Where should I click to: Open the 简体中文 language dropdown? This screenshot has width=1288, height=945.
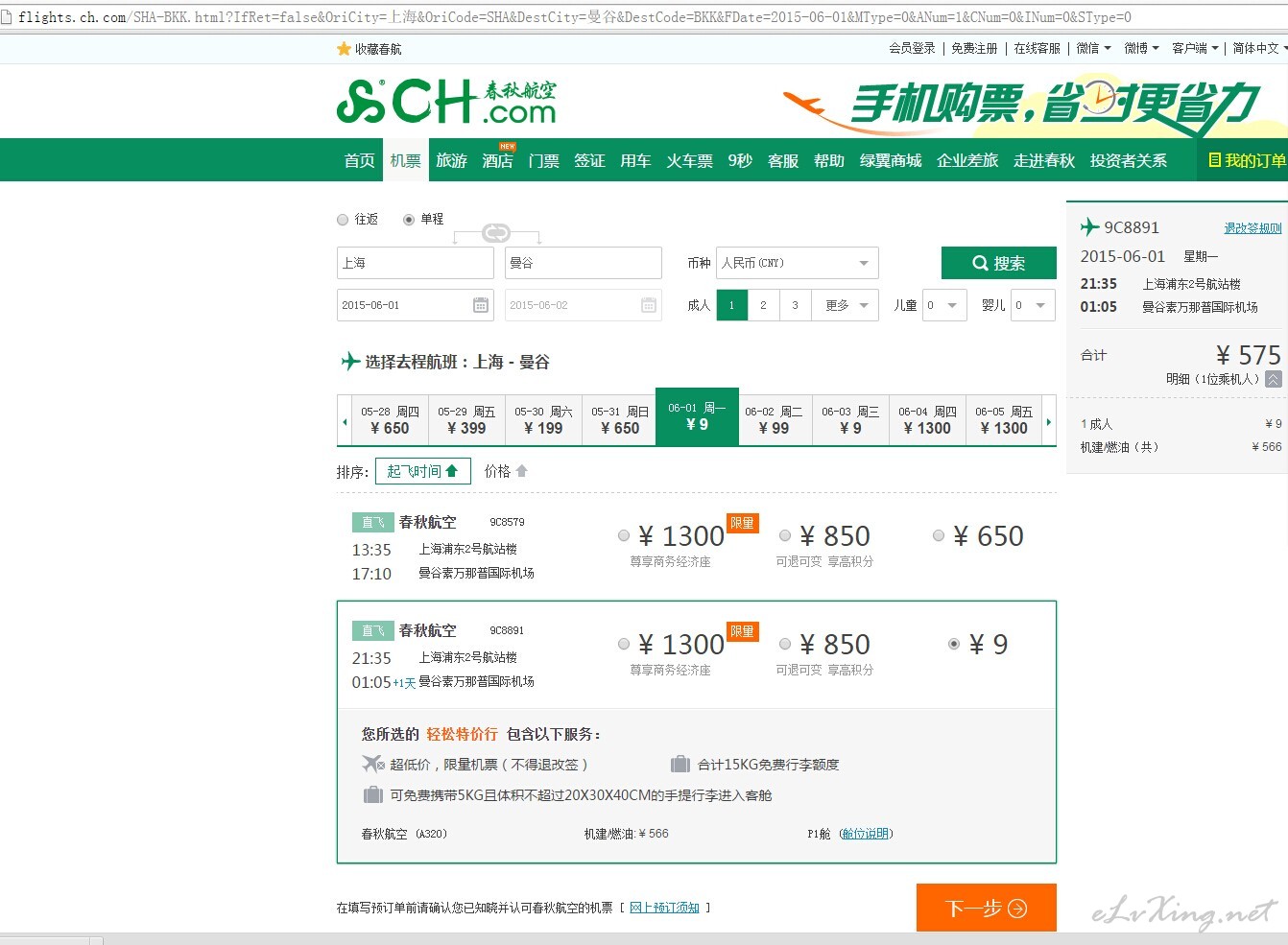pos(1260,48)
